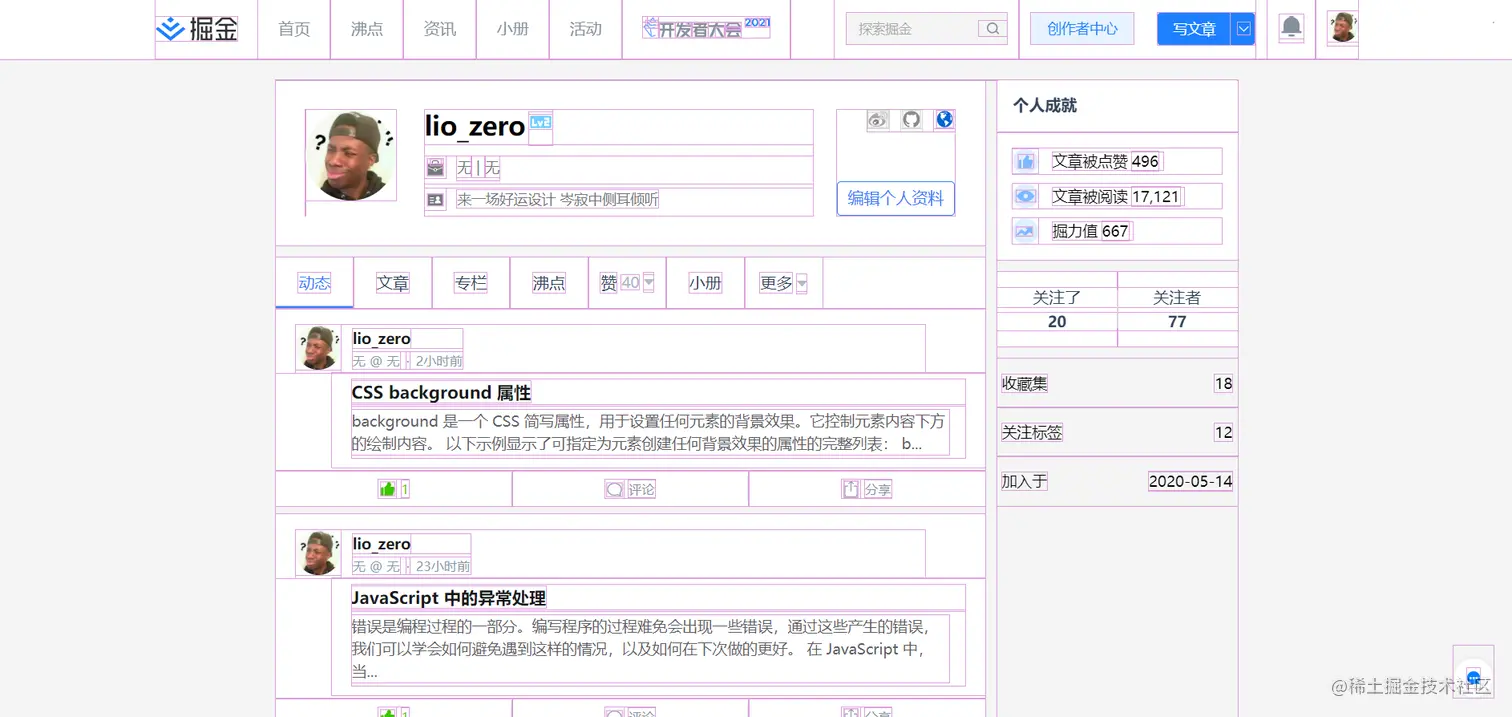Click lio_zero author name on the 23小时前 post
This screenshot has width=1512, height=717.
click(381, 543)
